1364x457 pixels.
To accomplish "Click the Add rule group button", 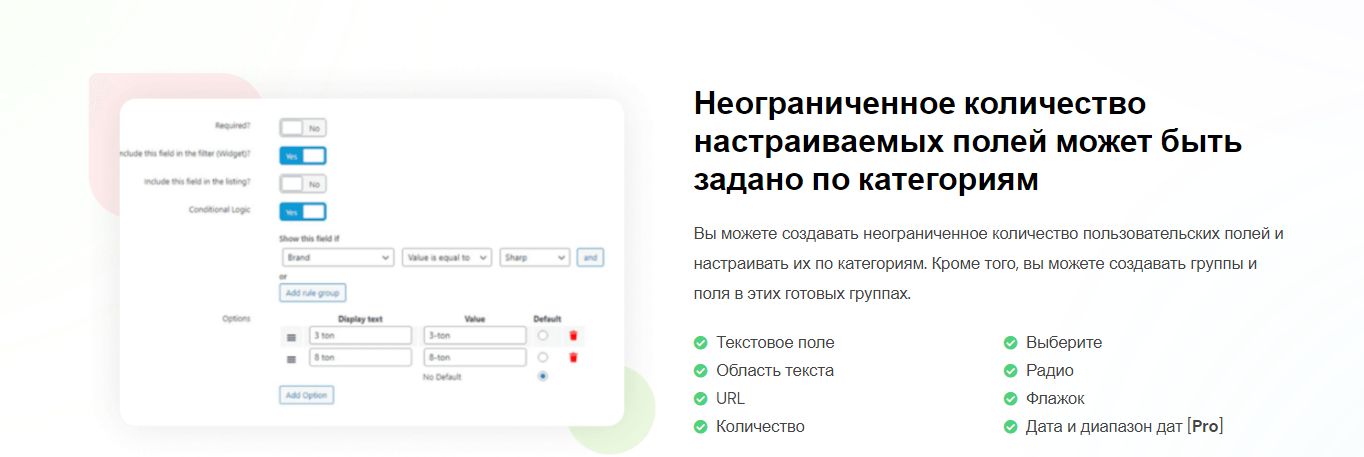I will tap(312, 293).
